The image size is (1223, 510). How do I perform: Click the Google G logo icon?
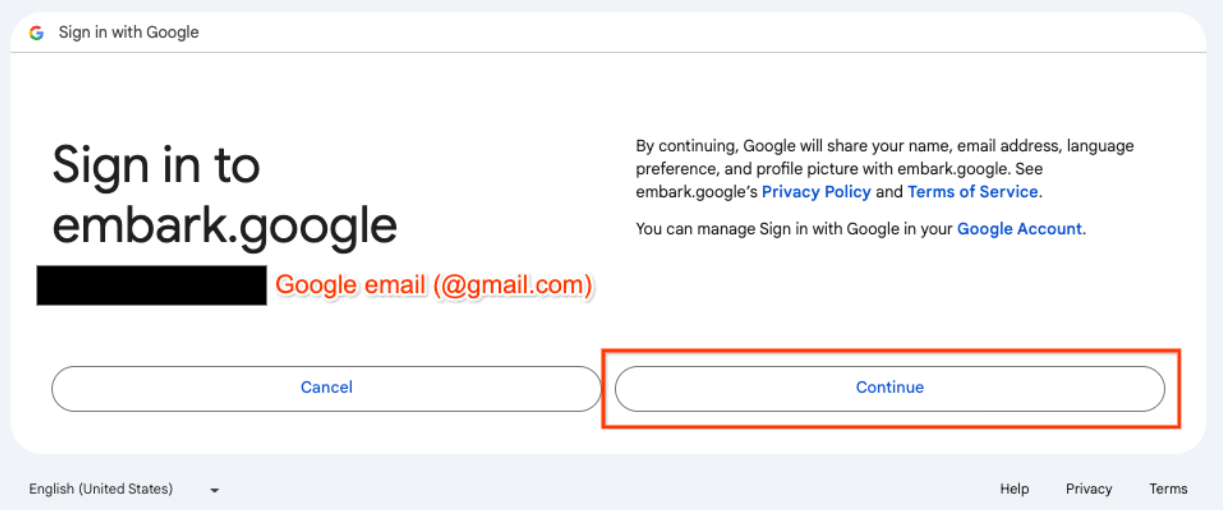37,33
